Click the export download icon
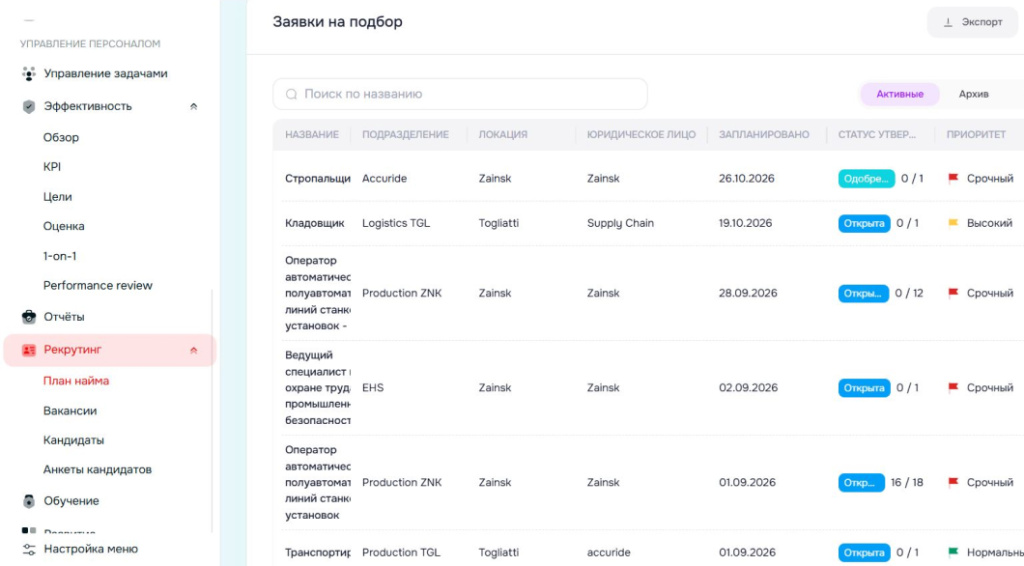The width and height of the screenshot is (1024, 566). tap(948, 22)
